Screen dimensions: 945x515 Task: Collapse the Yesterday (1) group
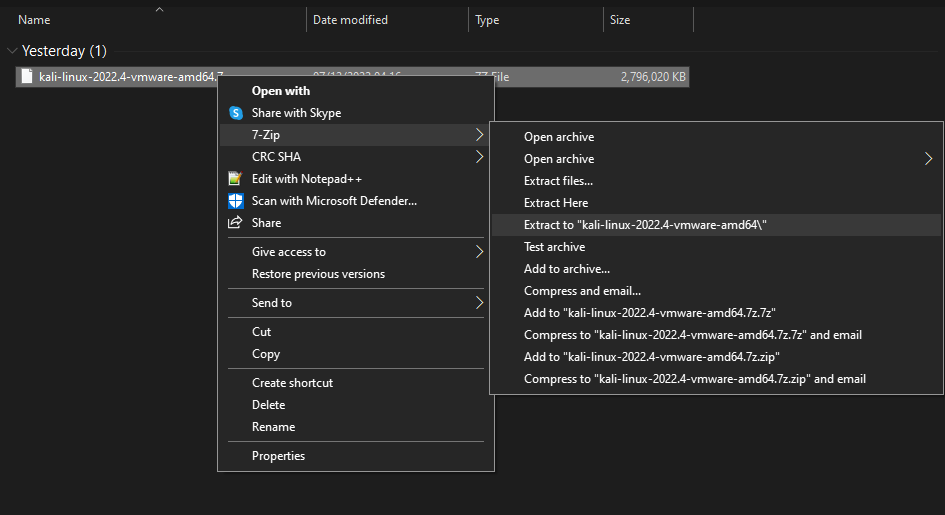click(11, 51)
